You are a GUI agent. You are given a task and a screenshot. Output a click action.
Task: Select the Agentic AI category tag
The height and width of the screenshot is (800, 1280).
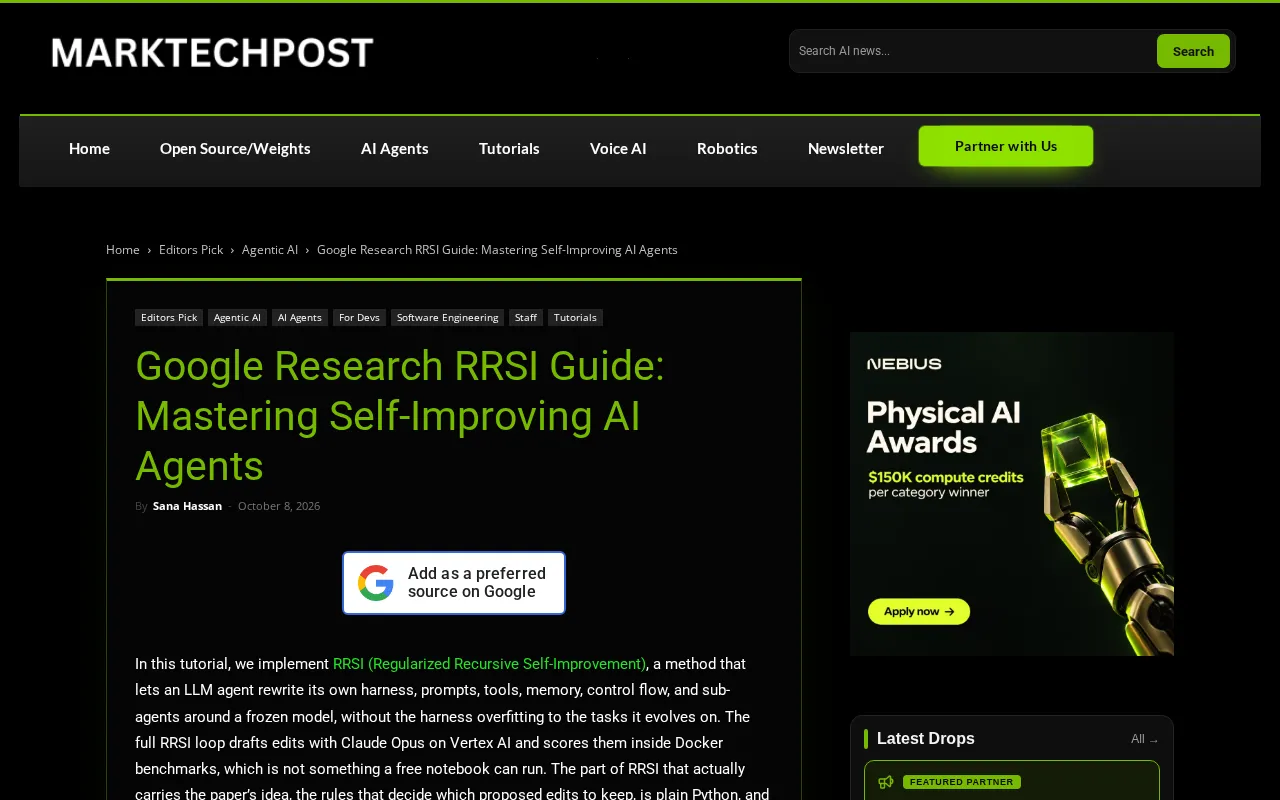237,317
